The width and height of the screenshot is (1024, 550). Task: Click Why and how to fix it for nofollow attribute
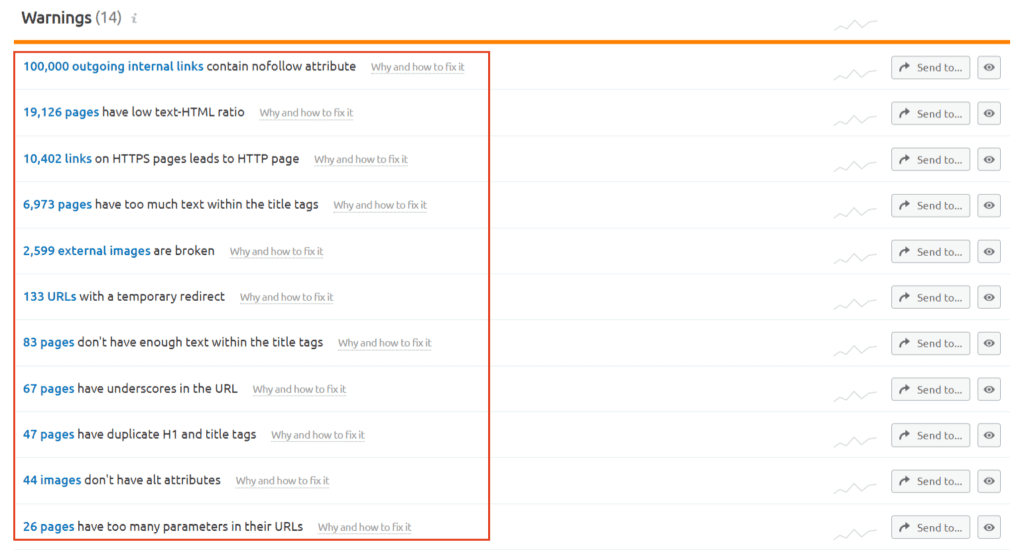417,67
